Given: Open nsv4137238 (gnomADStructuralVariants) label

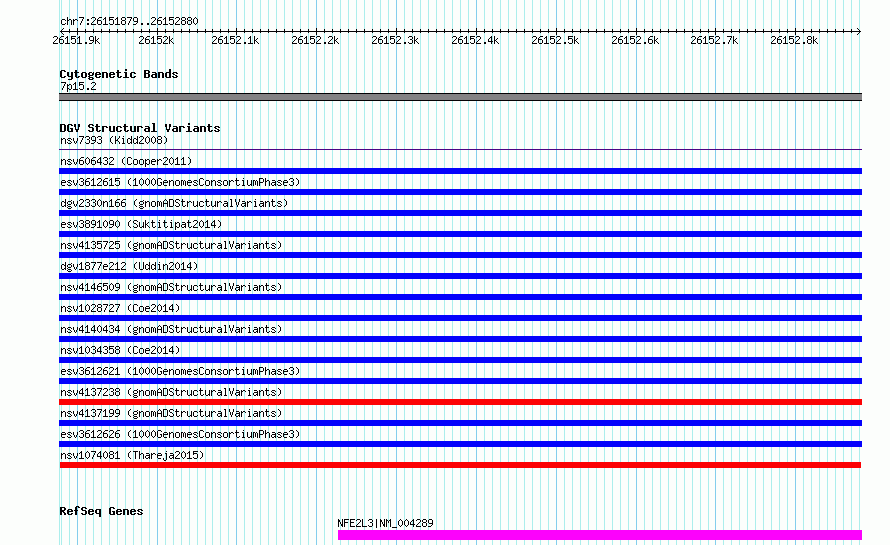Looking at the screenshot, I should click(x=171, y=392).
